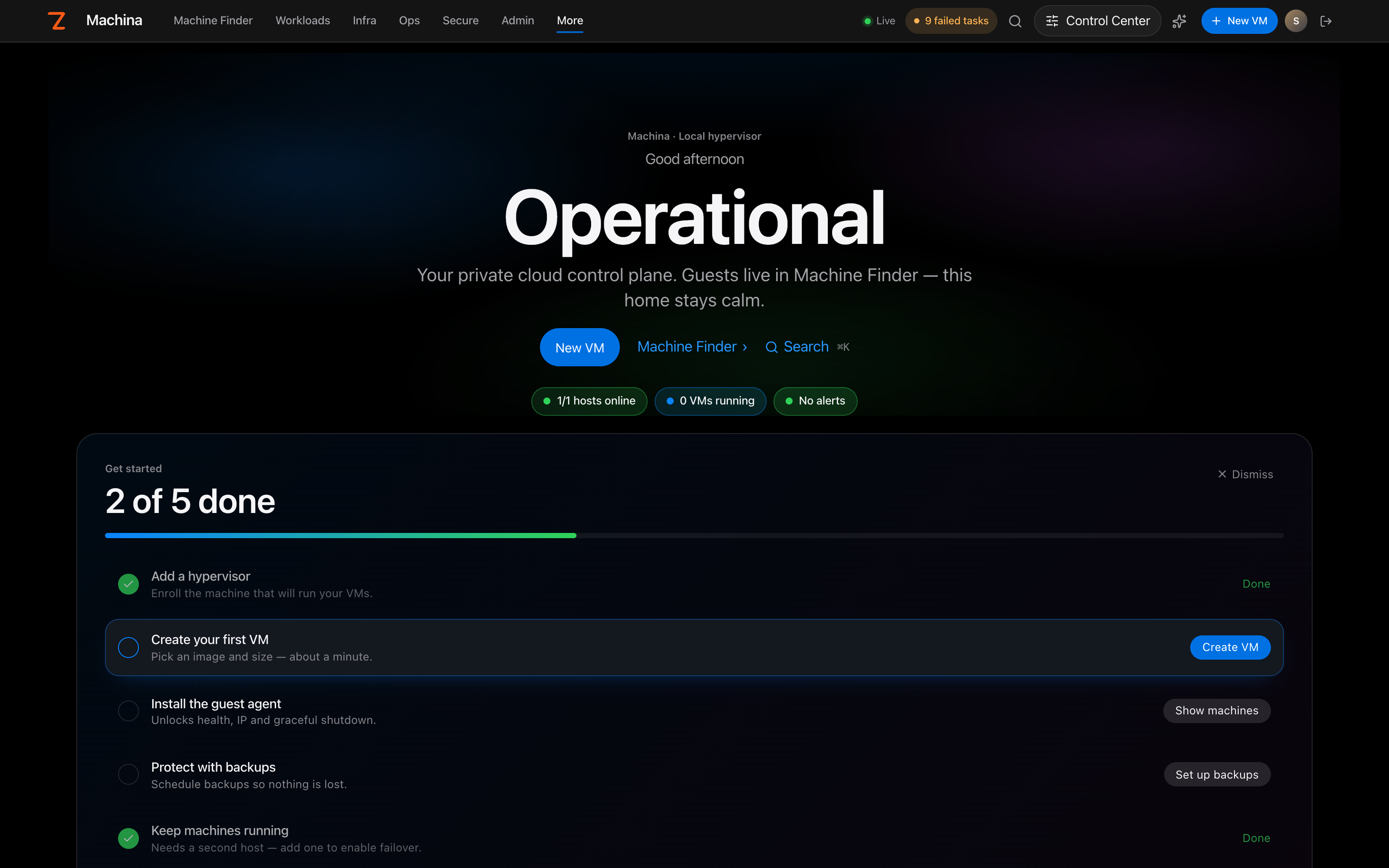Viewport: 1389px width, 868px height.
Task: Click the Create VM button
Action: (x=1230, y=648)
